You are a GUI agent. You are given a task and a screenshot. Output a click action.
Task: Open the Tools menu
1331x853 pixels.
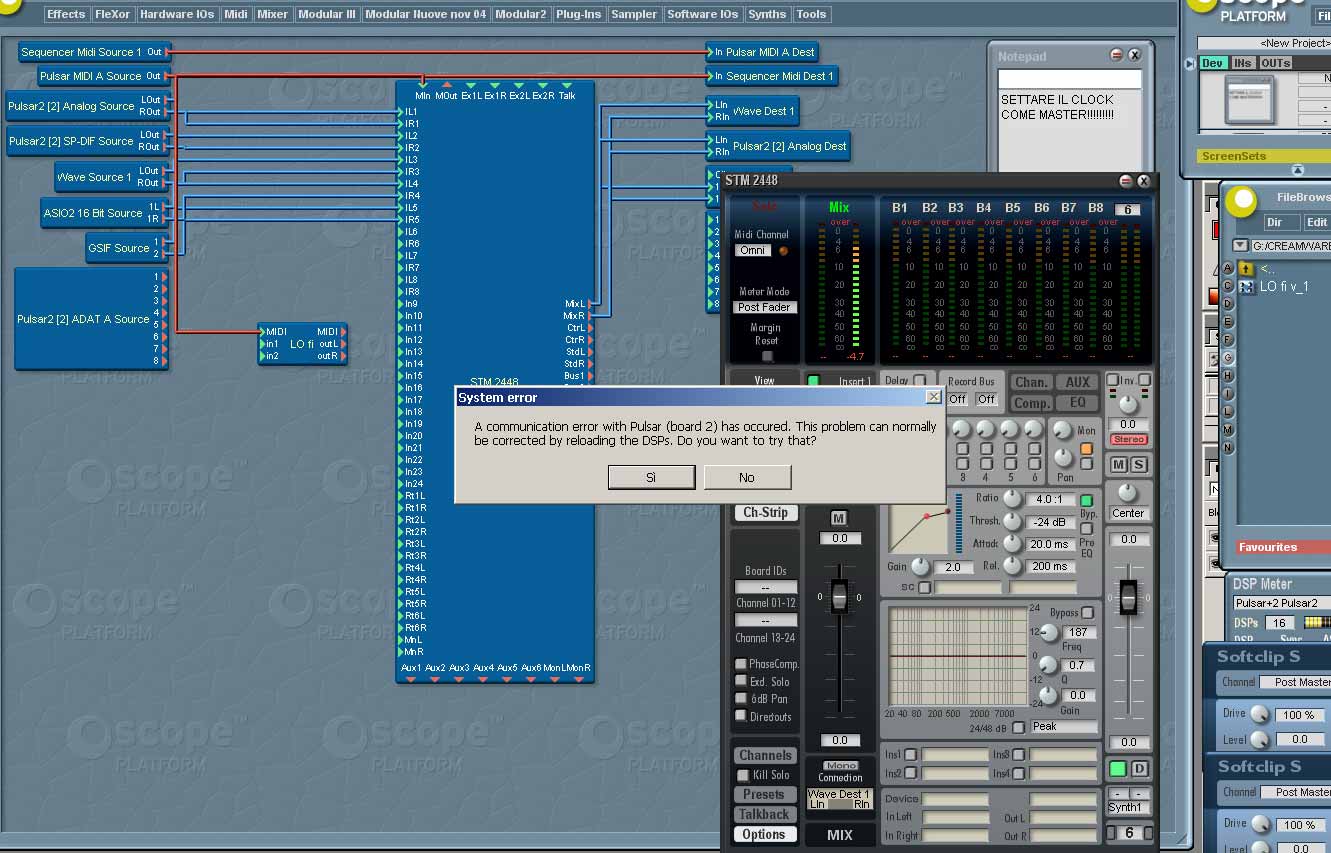[811, 14]
